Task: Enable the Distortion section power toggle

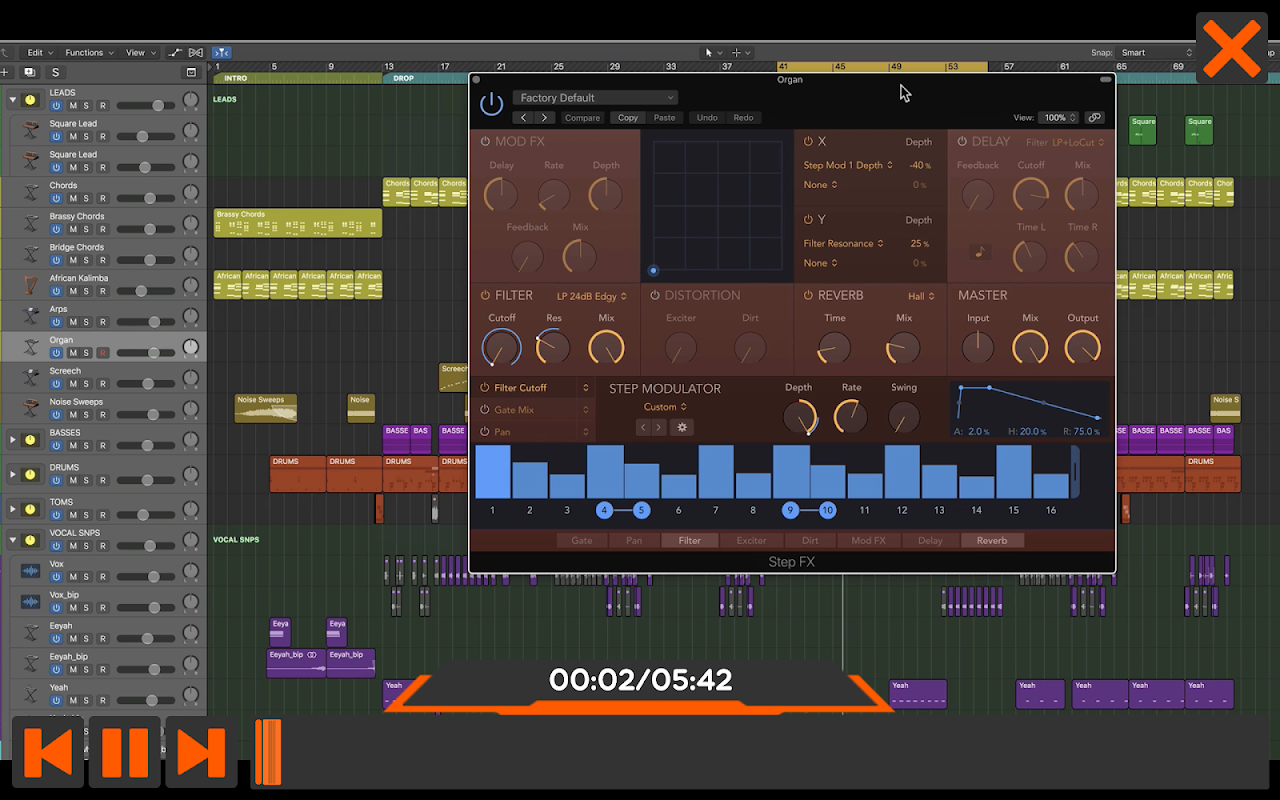Action: pos(655,296)
